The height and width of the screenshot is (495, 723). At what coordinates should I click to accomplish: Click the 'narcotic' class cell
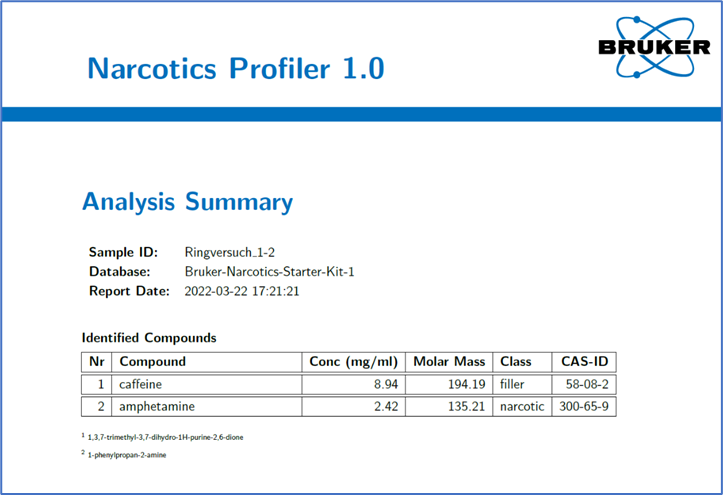[x=522, y=407]
